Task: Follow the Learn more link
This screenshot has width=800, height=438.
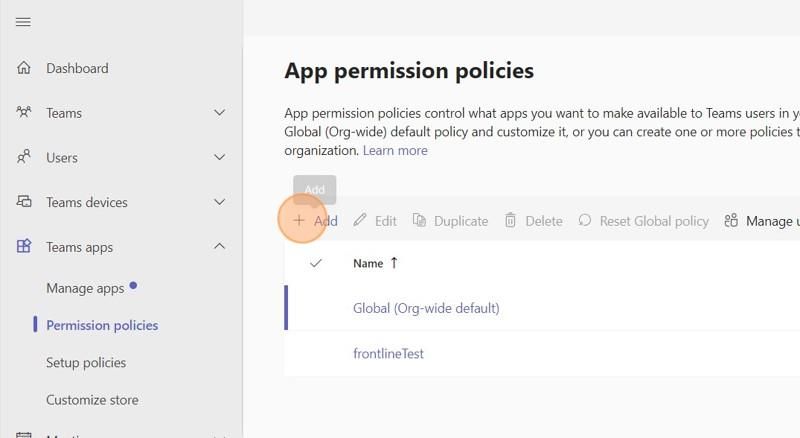Action: pyautogui.click(x=395, y=151)
